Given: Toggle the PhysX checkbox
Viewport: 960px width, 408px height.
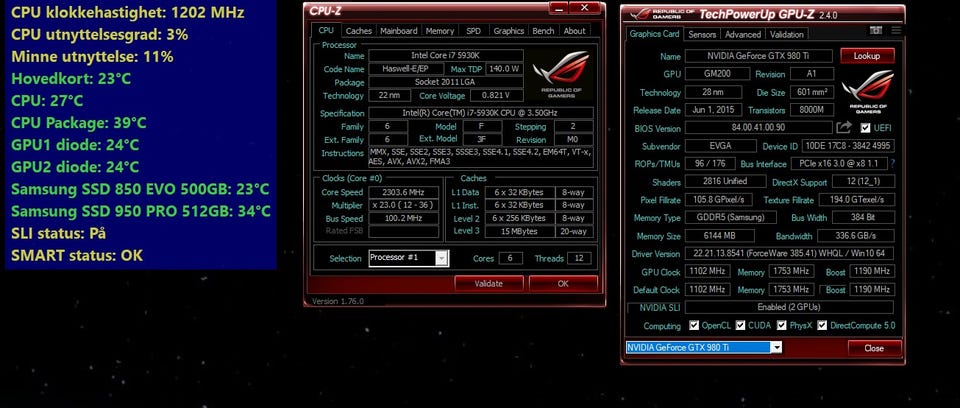Looking at the screenshot, I should pos(781,325).
